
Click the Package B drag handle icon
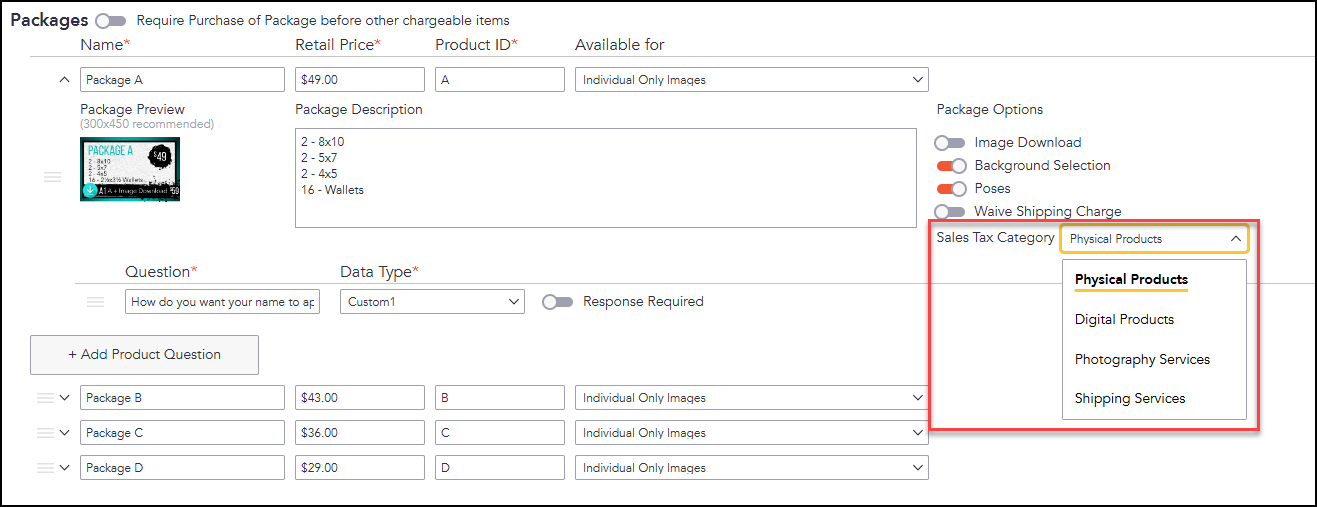(x=45, y=398)
